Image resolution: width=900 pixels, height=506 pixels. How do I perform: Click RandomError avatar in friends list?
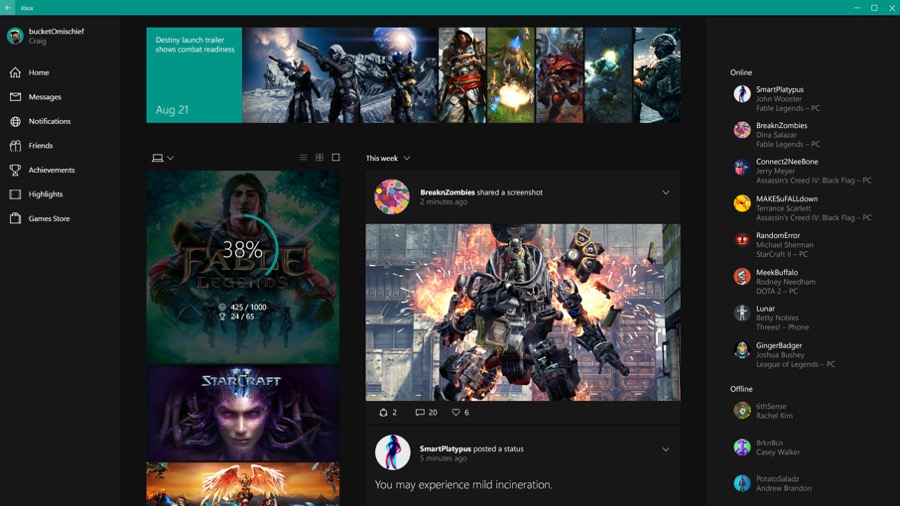click(742, 240)
